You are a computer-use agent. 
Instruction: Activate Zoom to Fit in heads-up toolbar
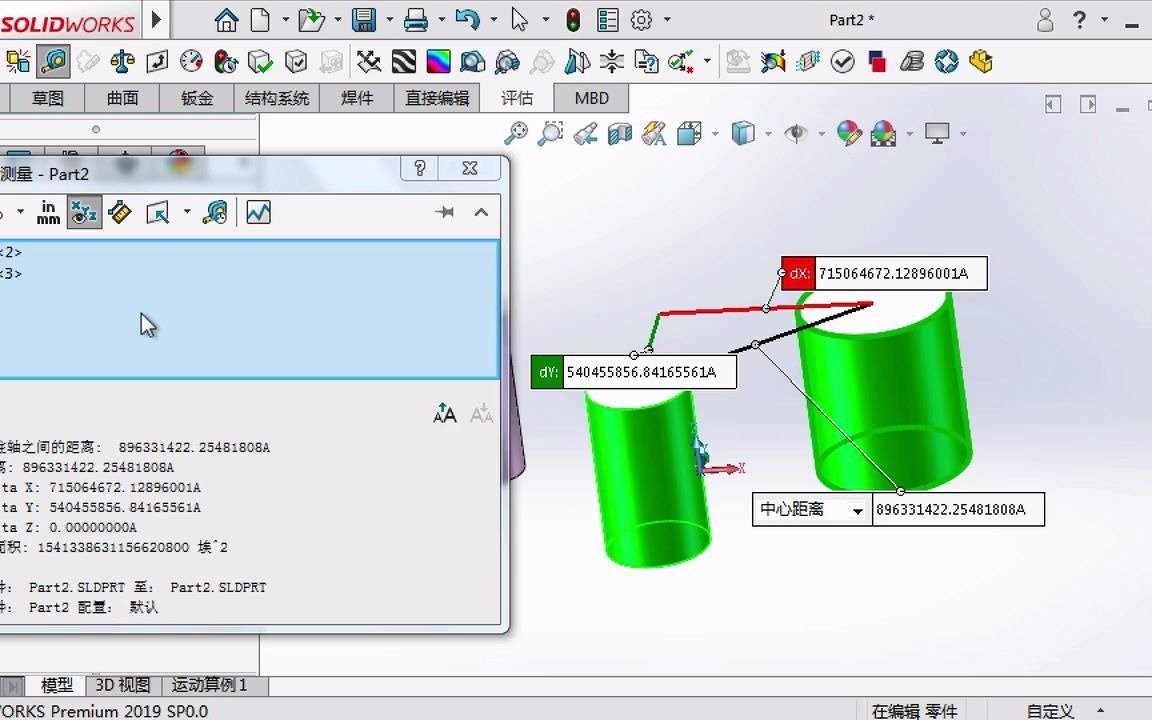pos(517,133)
